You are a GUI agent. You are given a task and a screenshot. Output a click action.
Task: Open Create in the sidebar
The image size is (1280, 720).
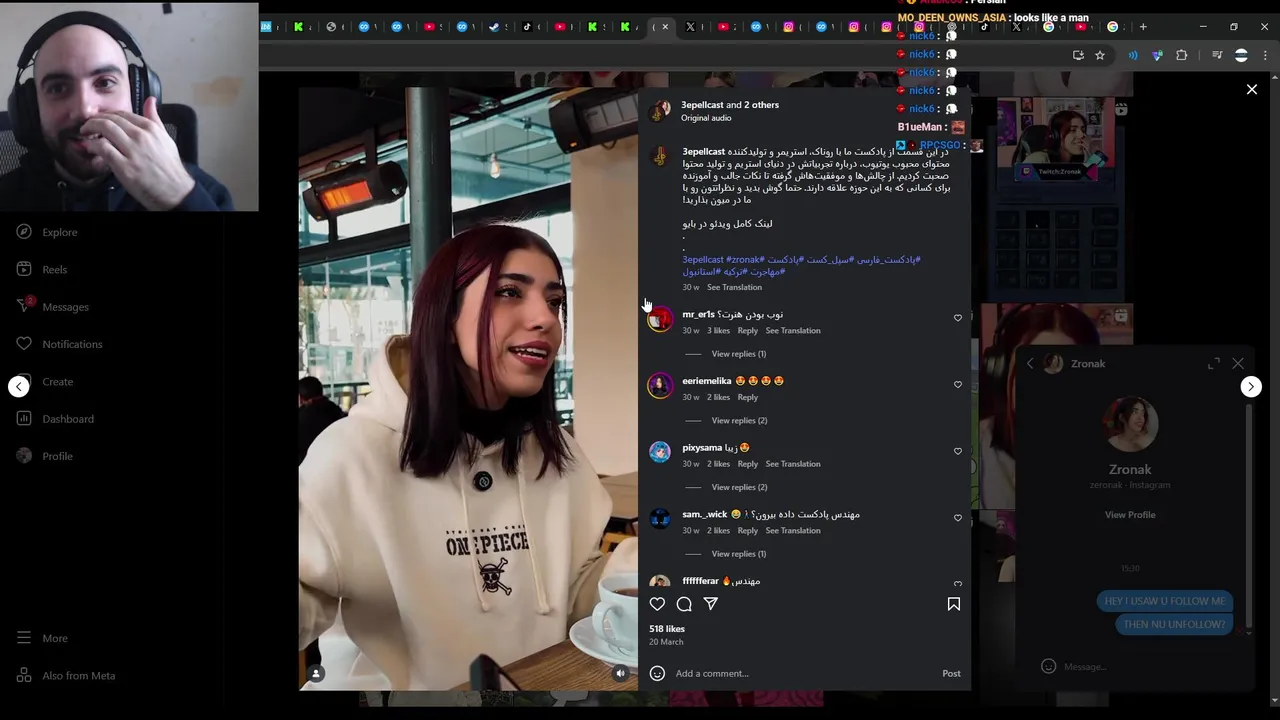point(45,381)
